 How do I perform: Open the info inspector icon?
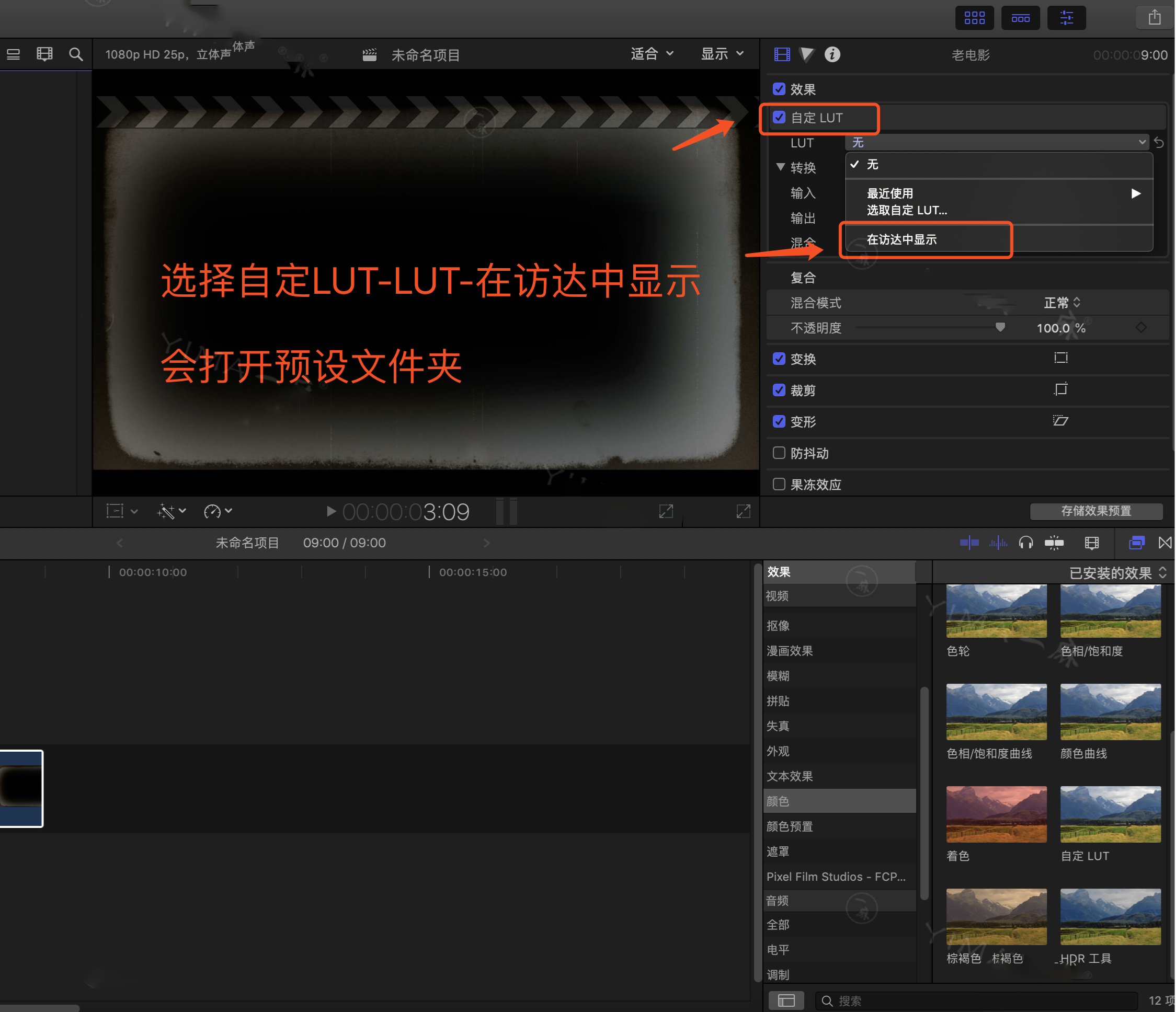832,54
